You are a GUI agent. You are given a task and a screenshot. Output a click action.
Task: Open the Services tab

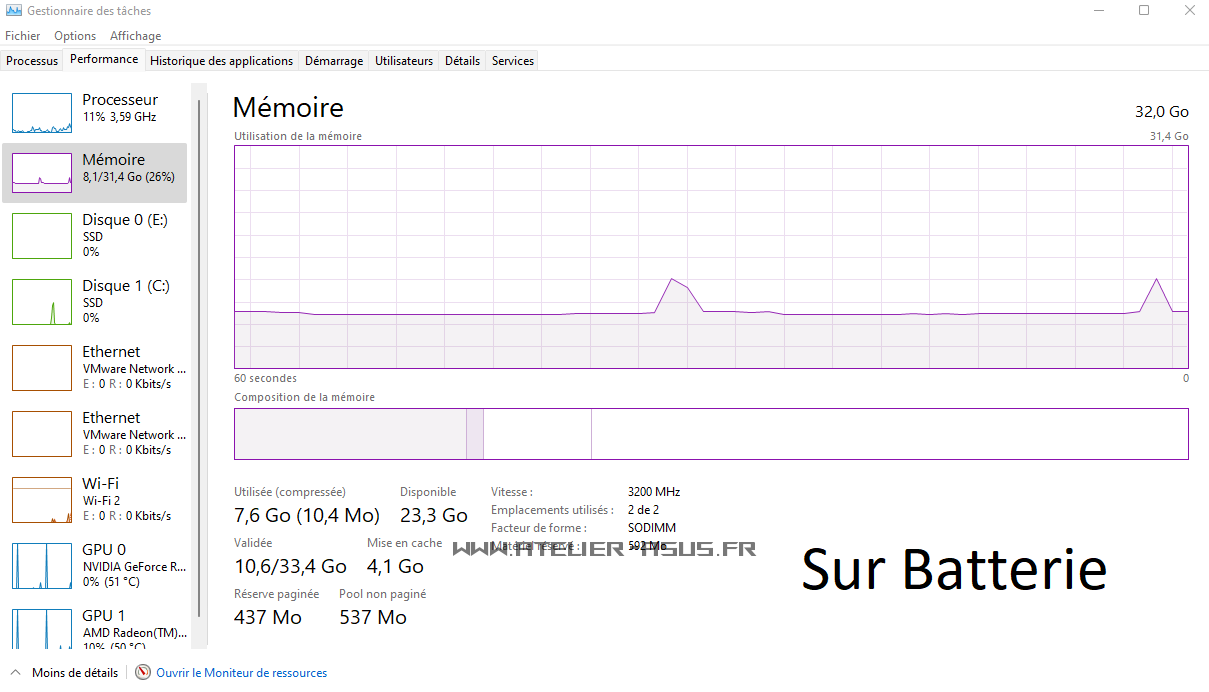click(x=513, y=61)
